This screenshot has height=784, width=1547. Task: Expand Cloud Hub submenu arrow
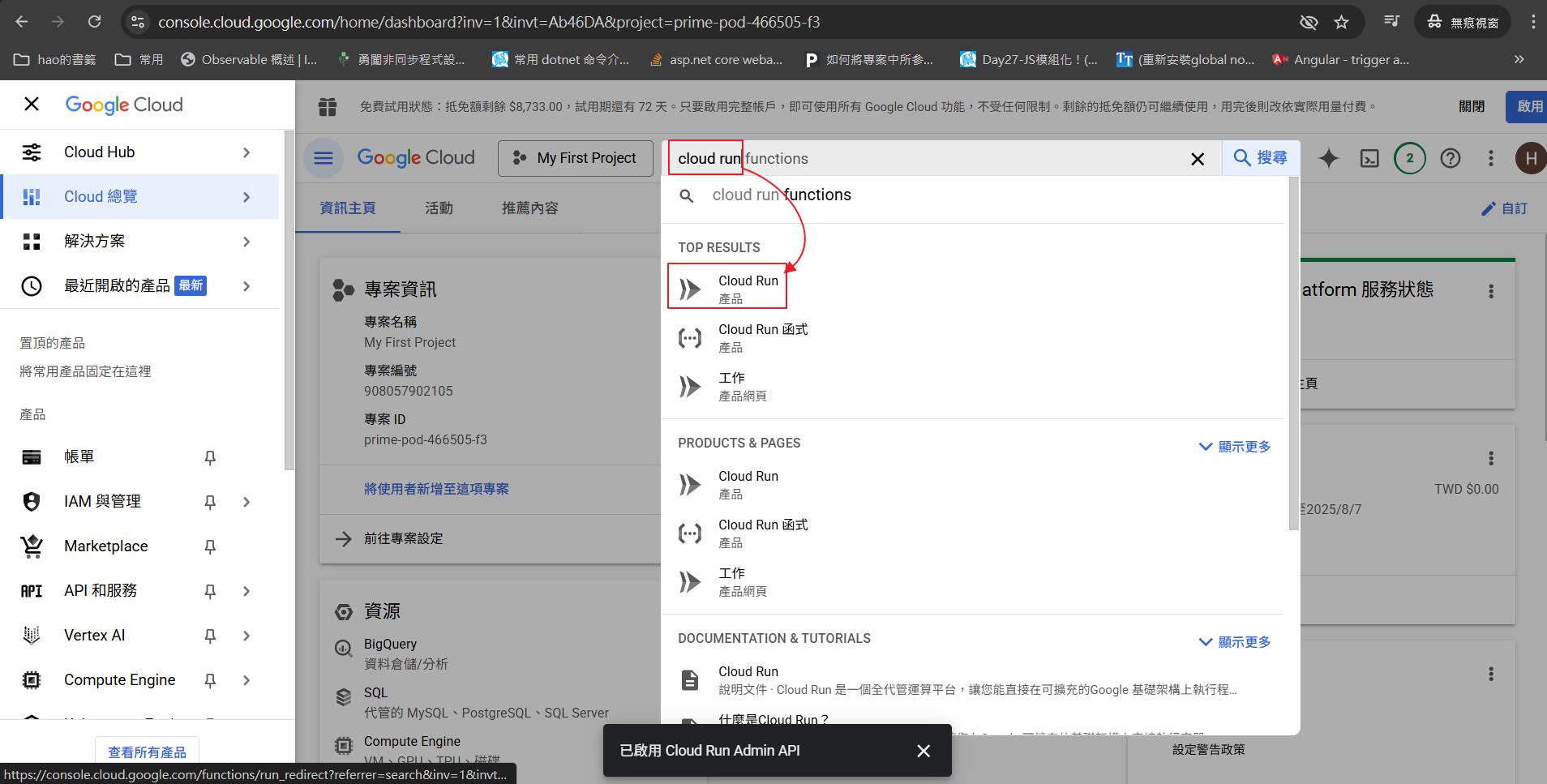pyautogui.click(x=246, y=152)
